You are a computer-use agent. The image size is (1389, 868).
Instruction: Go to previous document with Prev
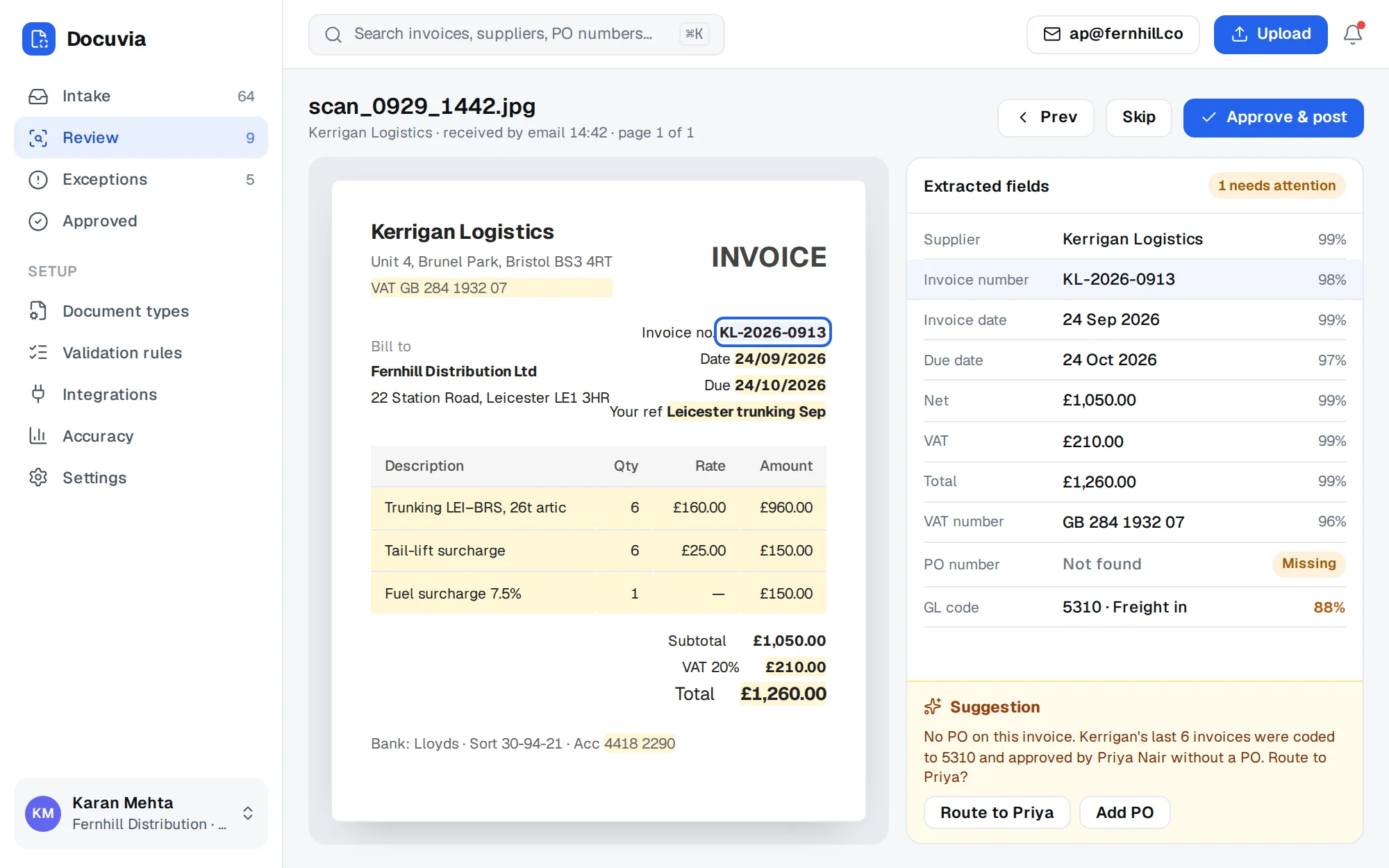coord(1046,117)
